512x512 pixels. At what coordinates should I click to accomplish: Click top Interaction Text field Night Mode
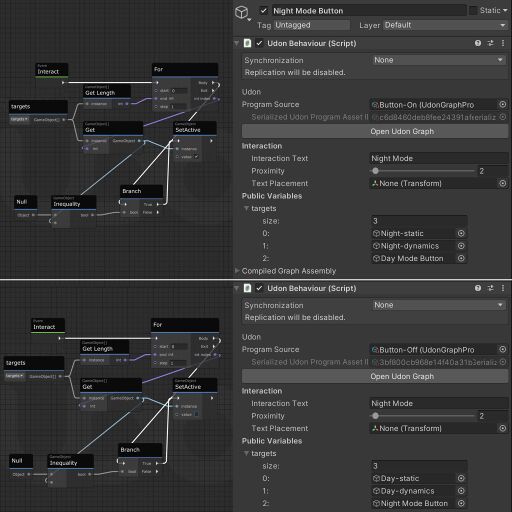tap(439, 159)
